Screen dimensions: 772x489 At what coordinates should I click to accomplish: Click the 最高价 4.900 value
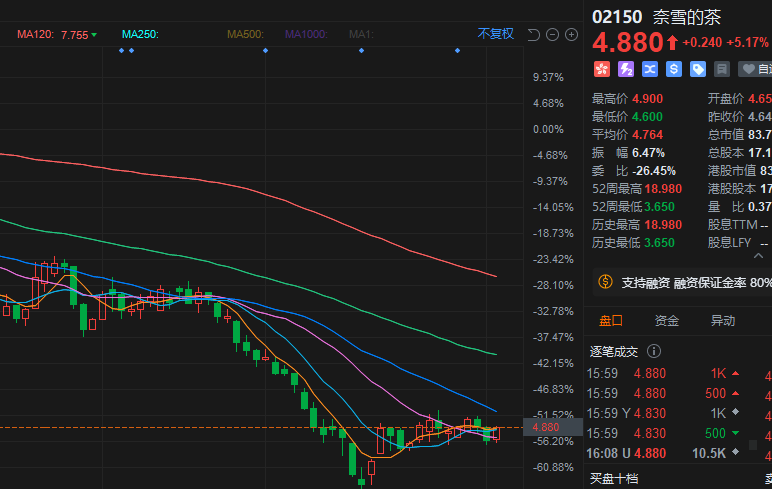pos(647,98)
